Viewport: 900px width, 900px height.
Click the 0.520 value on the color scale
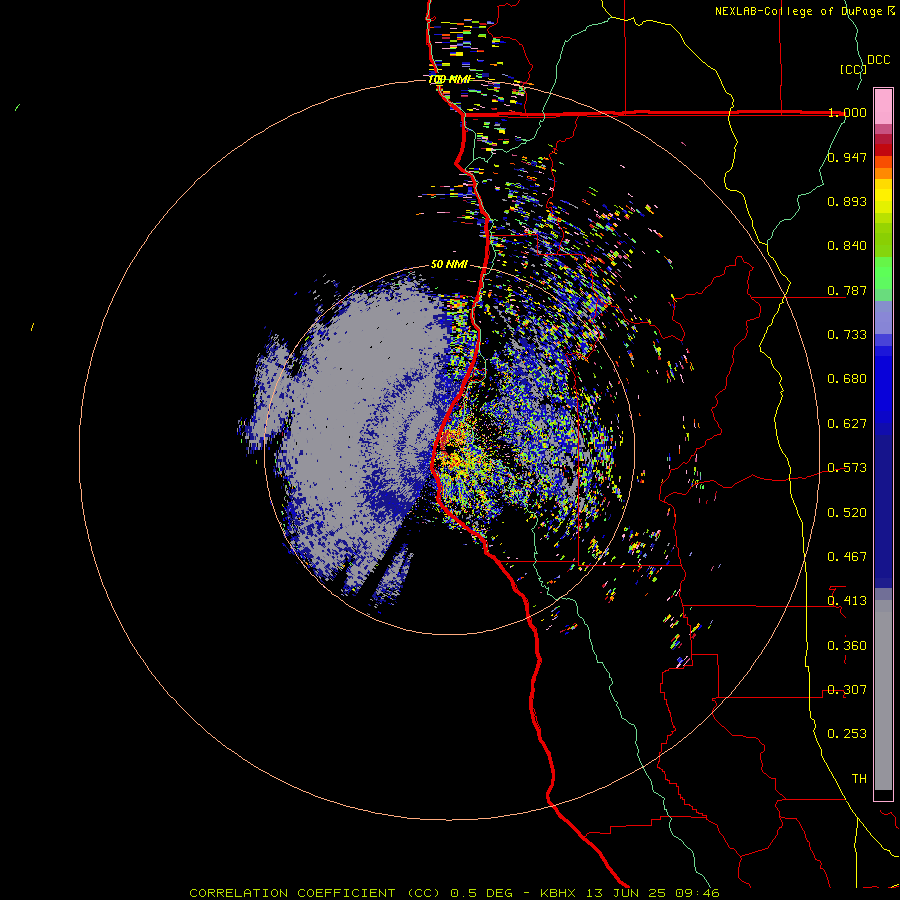coord(847,513)
